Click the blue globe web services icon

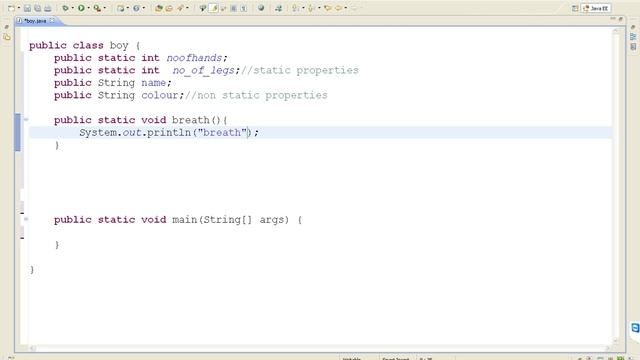click(x=136, y=8)
